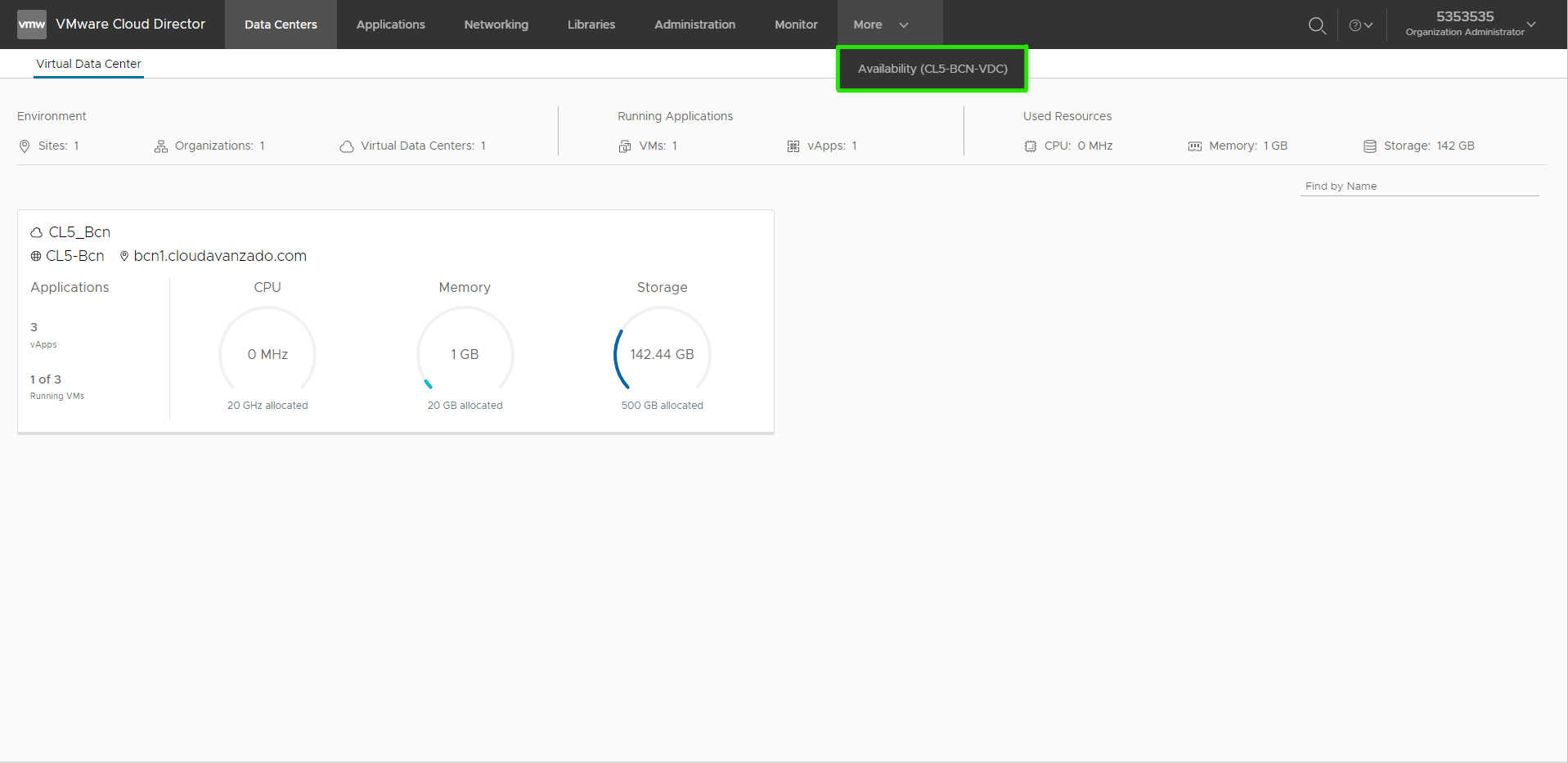Viewport: 1568px width, 763px height.
Task: Open the CL5_Bcn data center title
Action: [79, 232]
